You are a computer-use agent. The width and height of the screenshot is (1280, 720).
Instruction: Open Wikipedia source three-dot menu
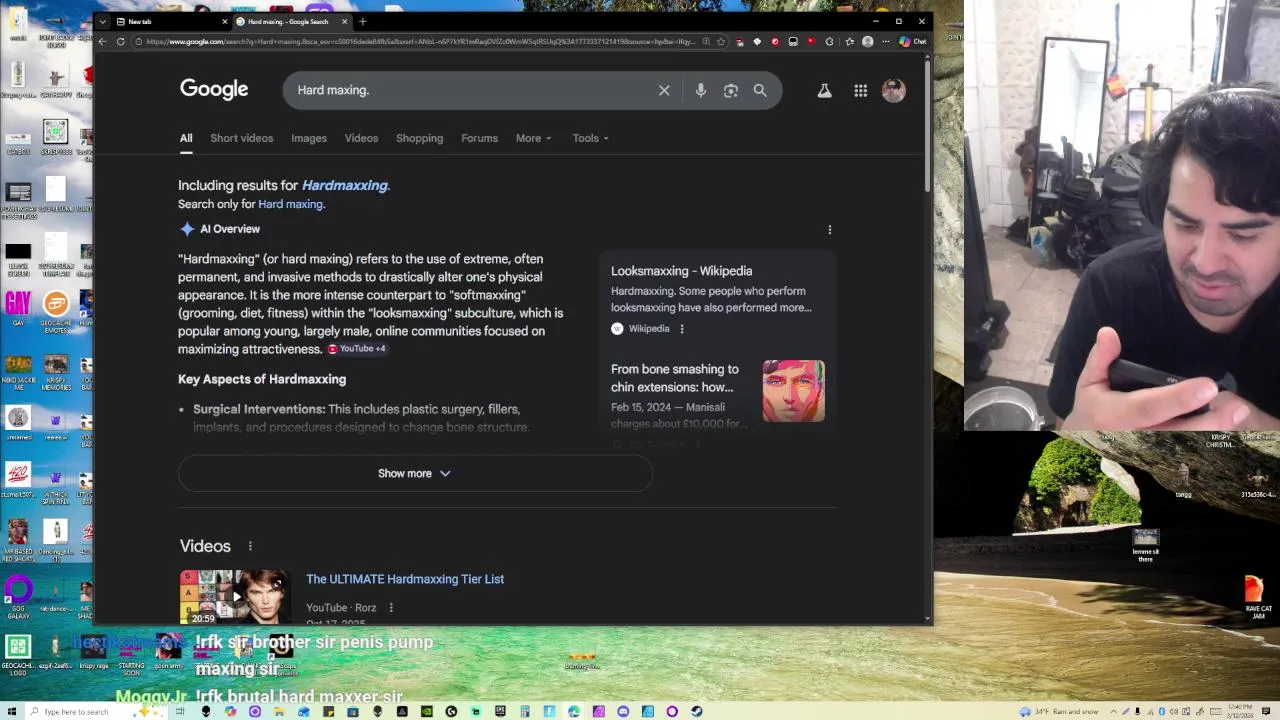(682, 329)
